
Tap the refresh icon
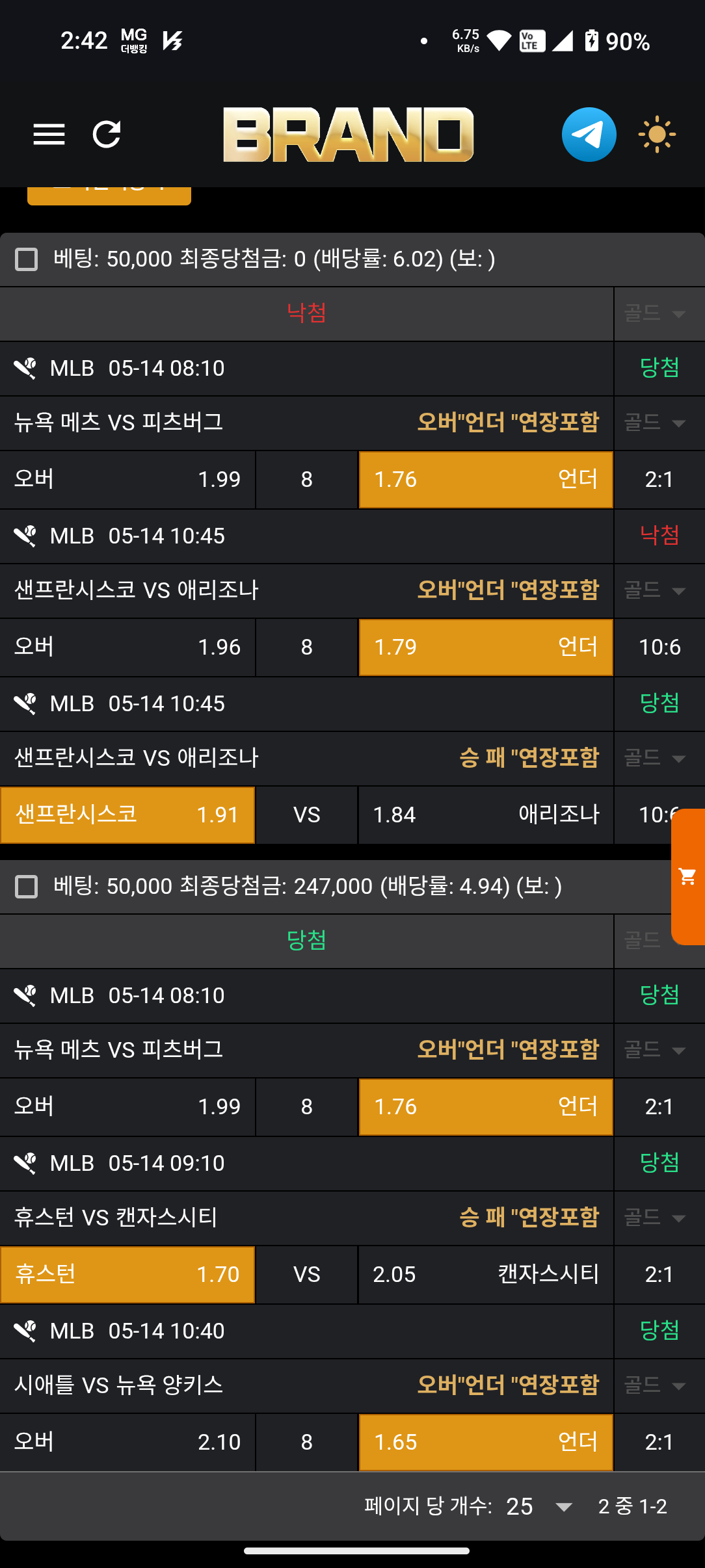[x=107, y=135]
